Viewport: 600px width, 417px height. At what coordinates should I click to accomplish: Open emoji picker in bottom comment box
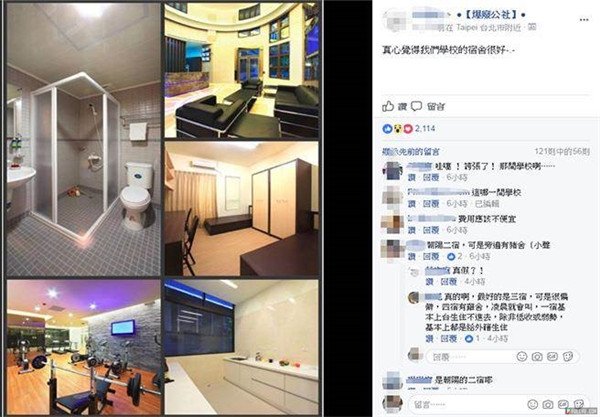tap(532, 404)
